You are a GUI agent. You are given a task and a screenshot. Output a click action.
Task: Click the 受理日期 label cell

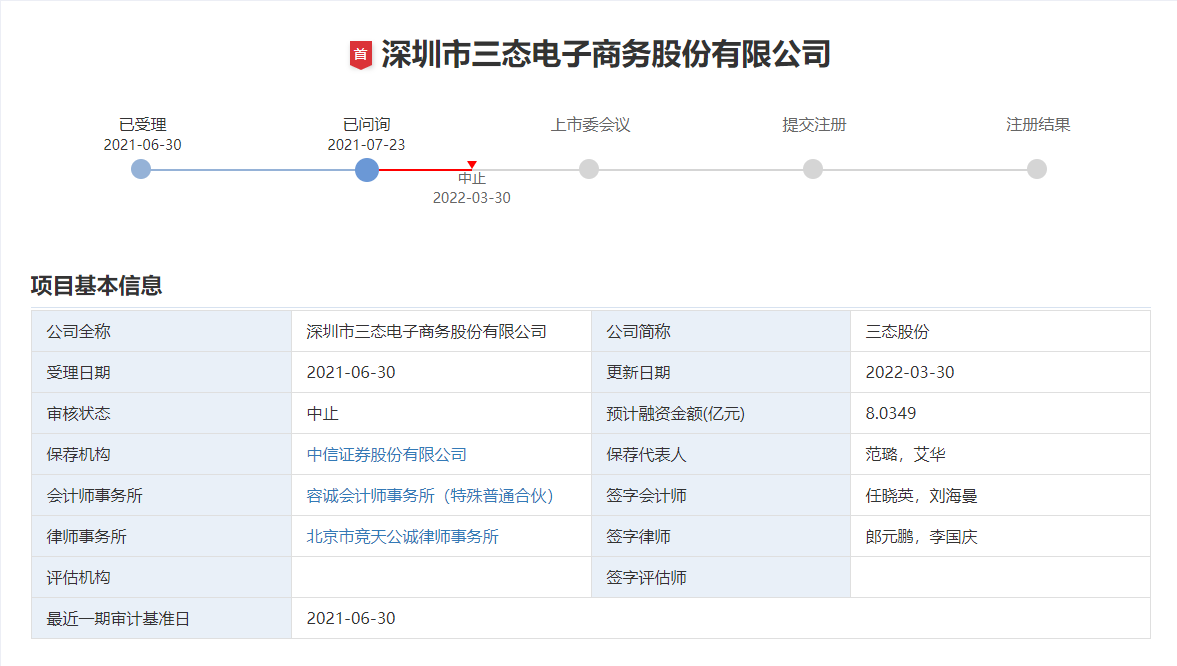(x=161, y=372)
